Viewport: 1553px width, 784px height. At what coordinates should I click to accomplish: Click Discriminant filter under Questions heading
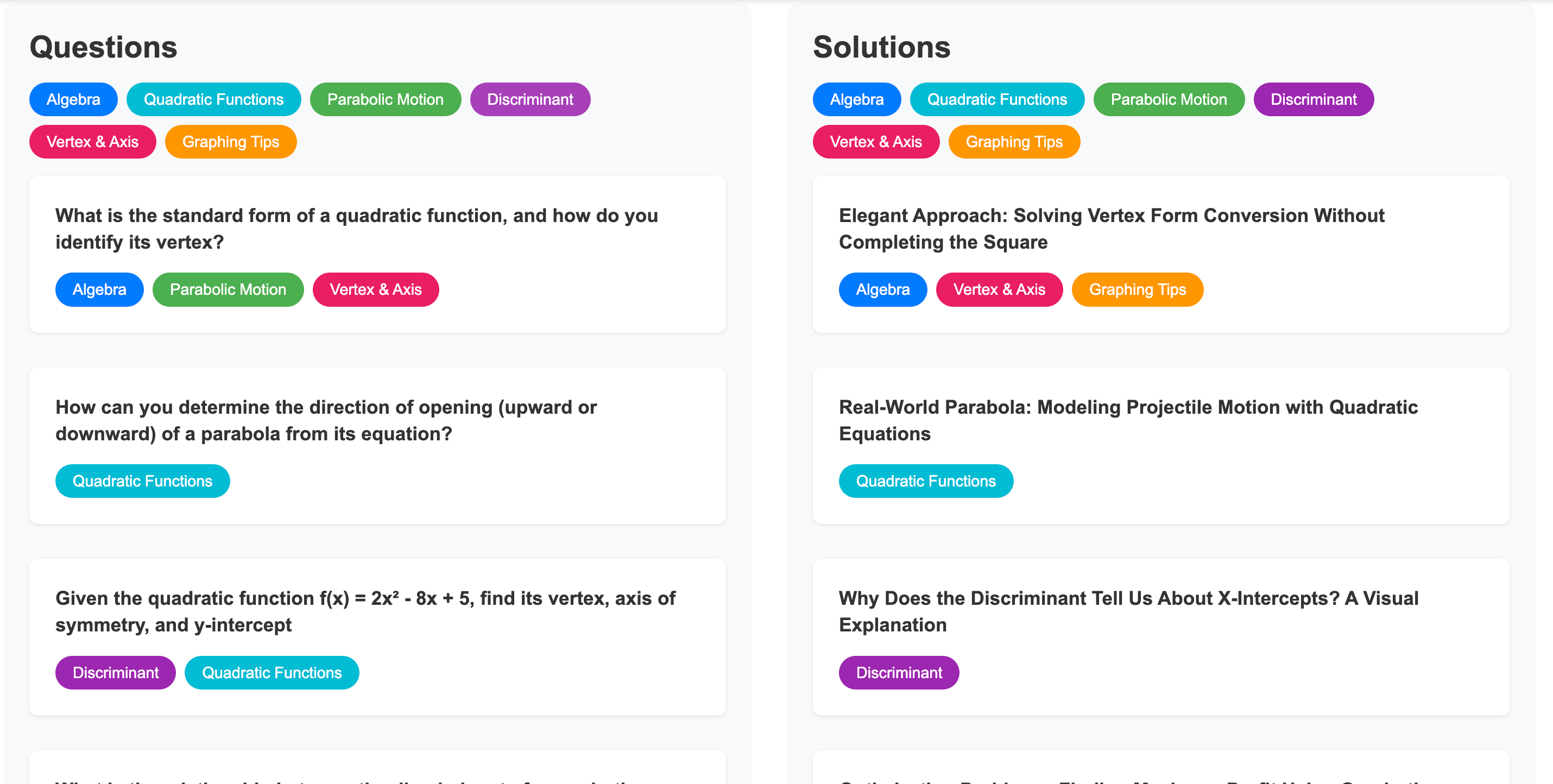coord(530,99)
